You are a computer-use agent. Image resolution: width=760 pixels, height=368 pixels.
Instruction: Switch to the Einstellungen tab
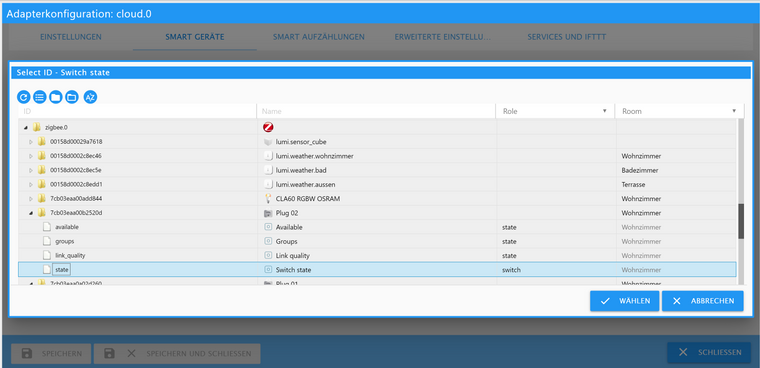coord(71,37)
